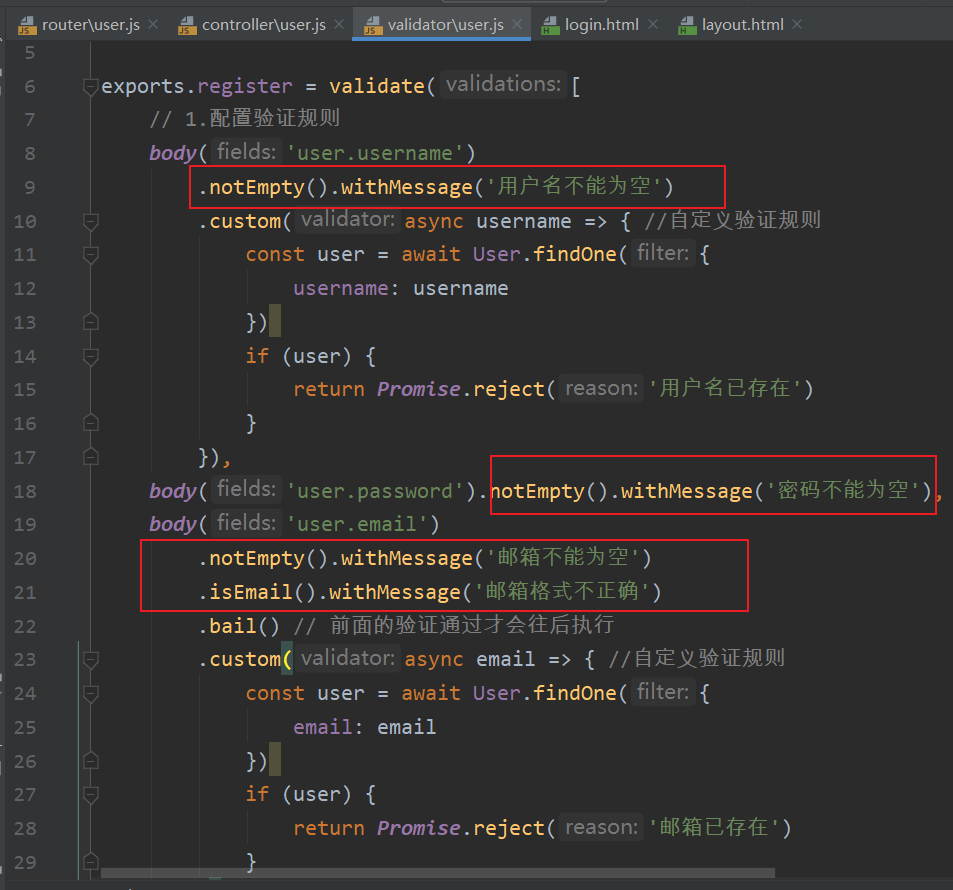Click the HTML file icon on login.html tab

tap(550, 26)
